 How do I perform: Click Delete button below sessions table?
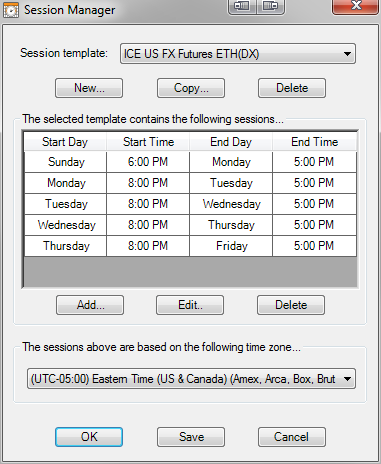tap(291, 305)
